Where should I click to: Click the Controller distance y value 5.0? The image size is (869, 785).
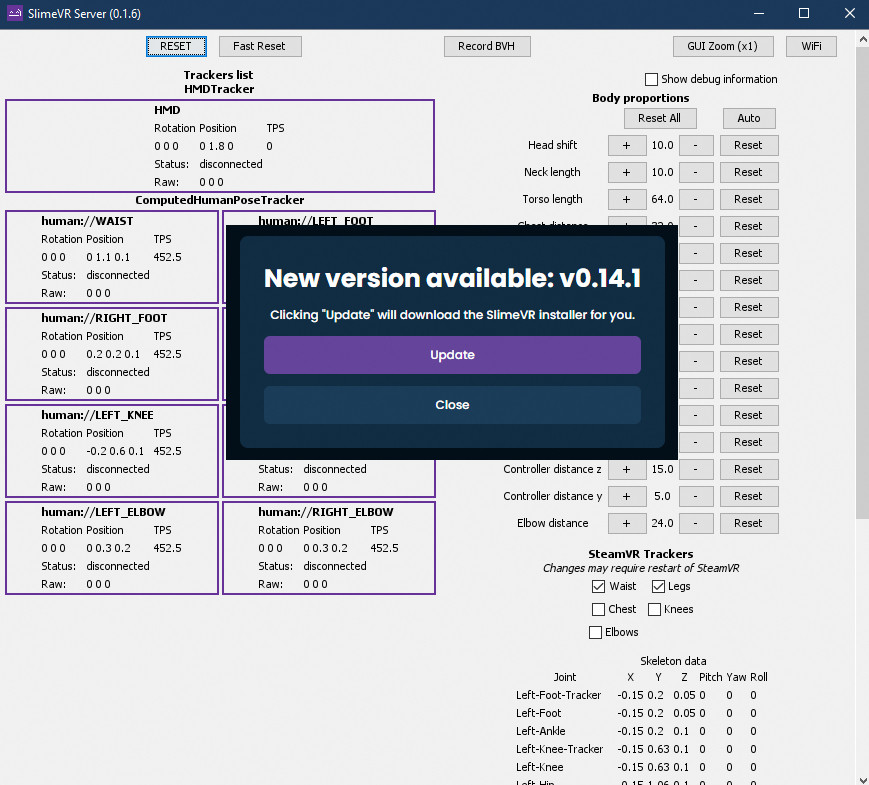663,497
